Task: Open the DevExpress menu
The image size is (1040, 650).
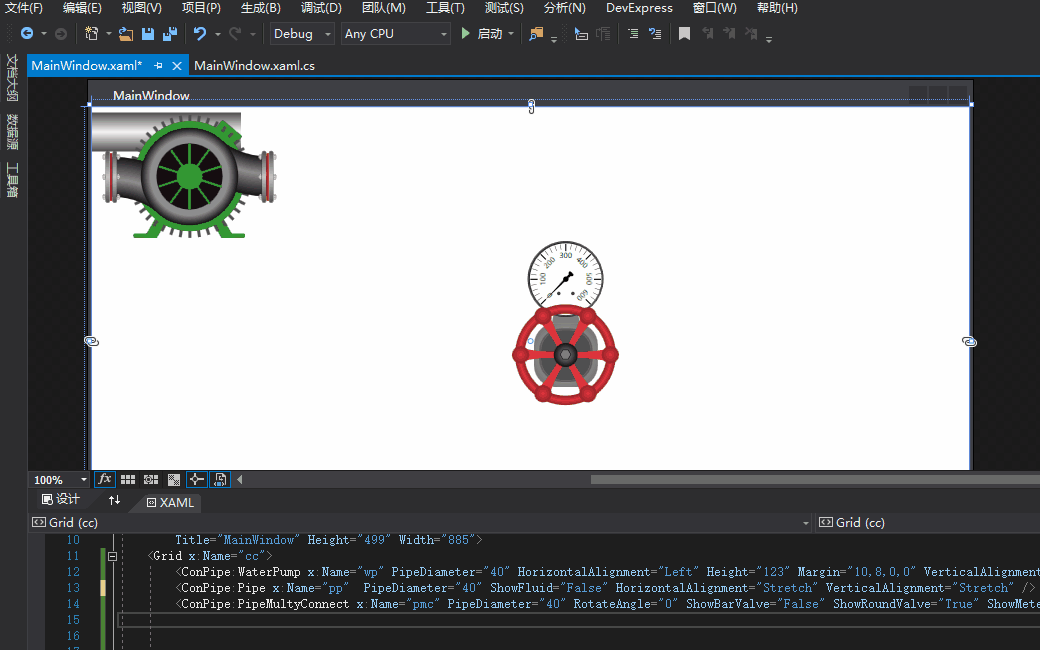Action: tap(639, 8)
